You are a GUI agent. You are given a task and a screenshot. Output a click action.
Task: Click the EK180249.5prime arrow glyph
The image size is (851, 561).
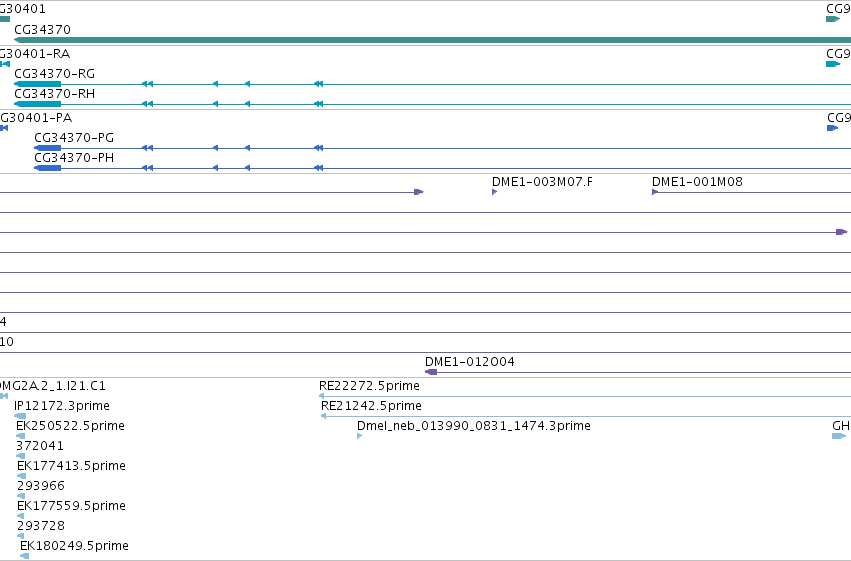tap(24, 556)
